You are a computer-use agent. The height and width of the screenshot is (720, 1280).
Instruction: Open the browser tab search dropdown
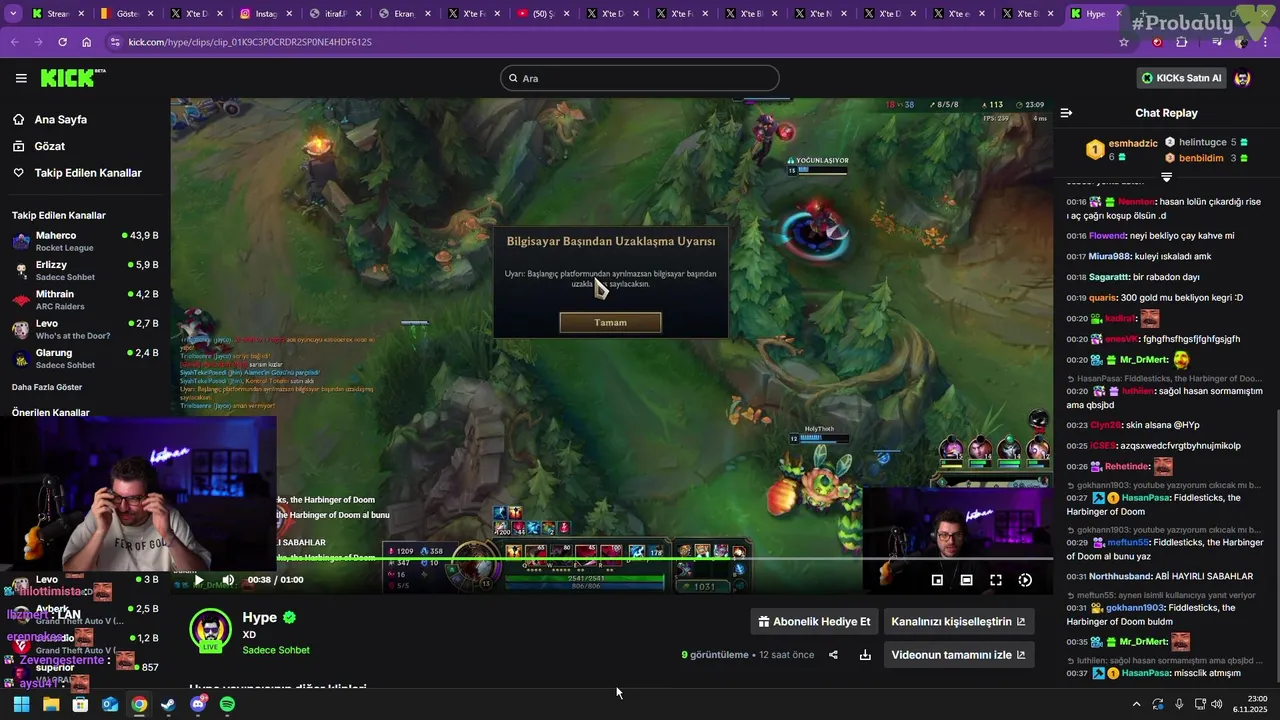(x=13, y=14)
